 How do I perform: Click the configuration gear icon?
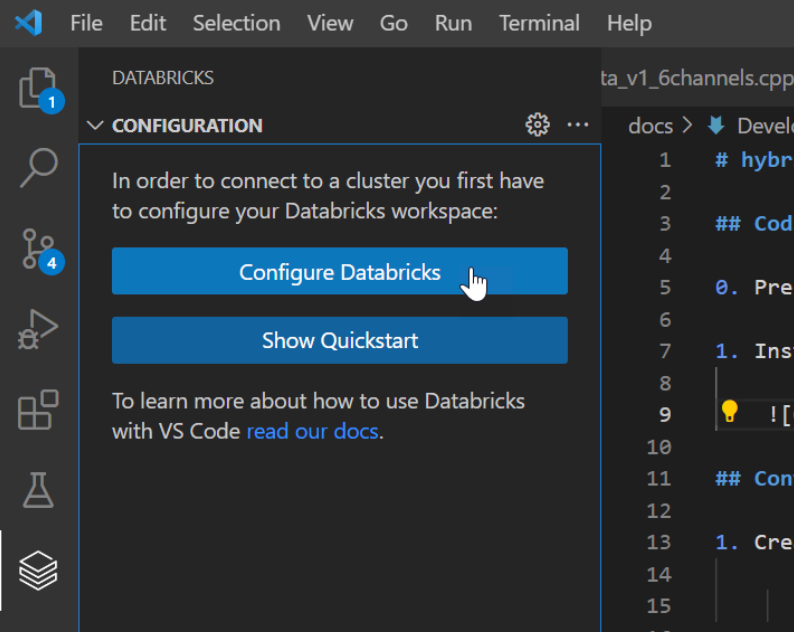pos(538,125)
